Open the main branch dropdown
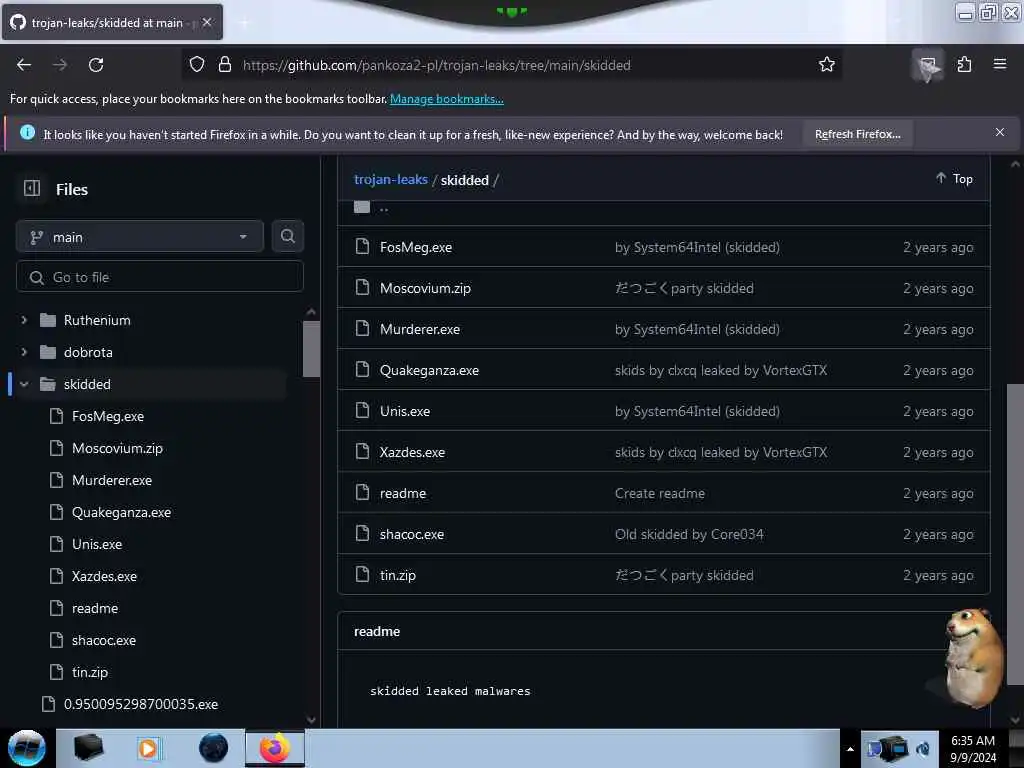 140,237
